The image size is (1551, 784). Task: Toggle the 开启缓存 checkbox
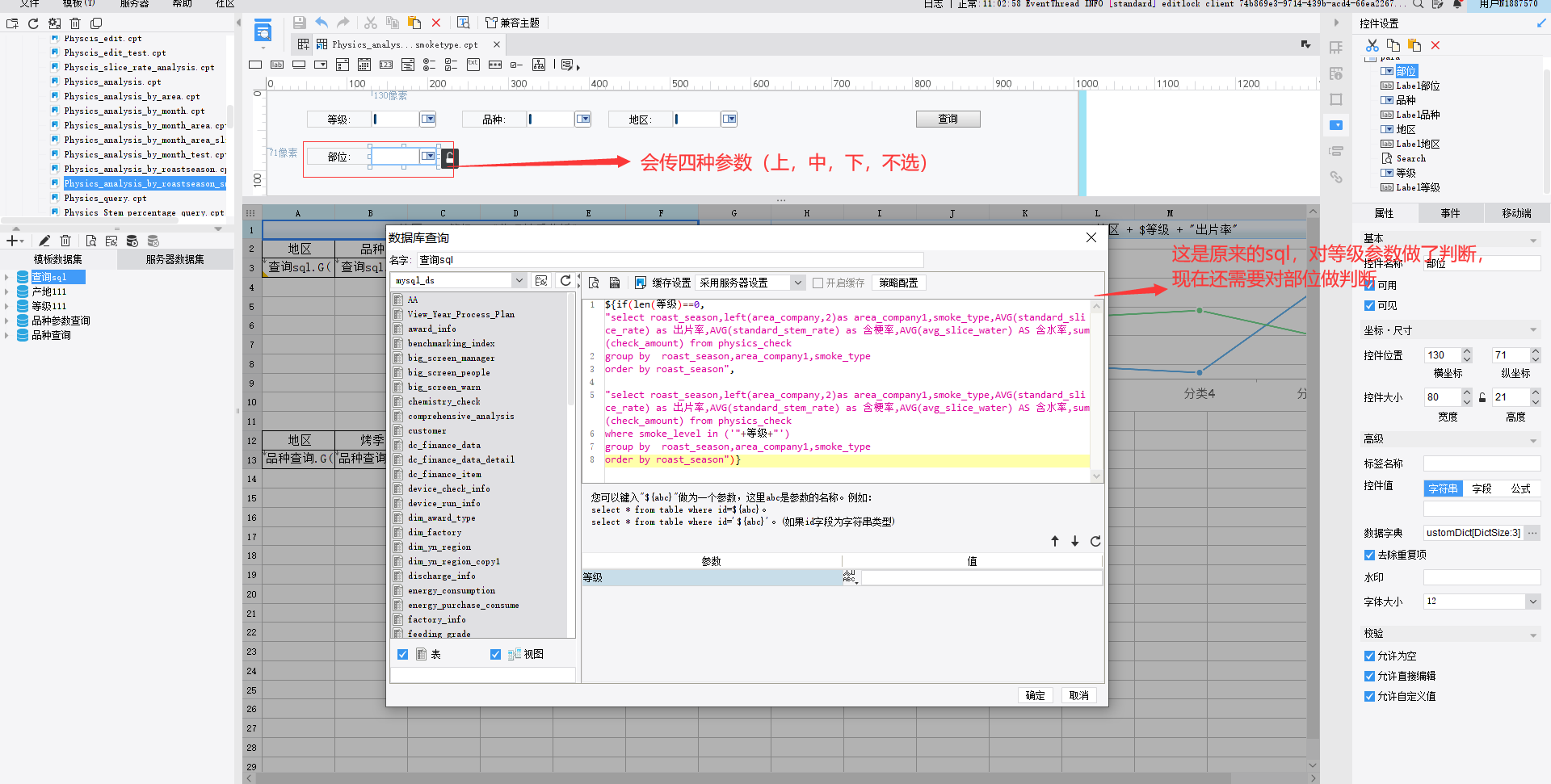pyautogui.click(x=818, y=283)
